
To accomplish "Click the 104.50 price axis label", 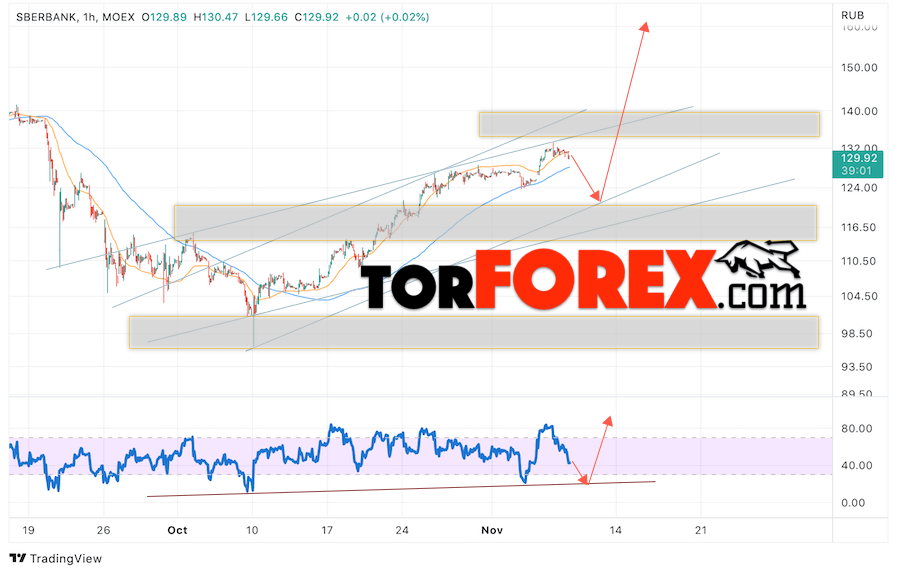I will (x=859, y=296).
